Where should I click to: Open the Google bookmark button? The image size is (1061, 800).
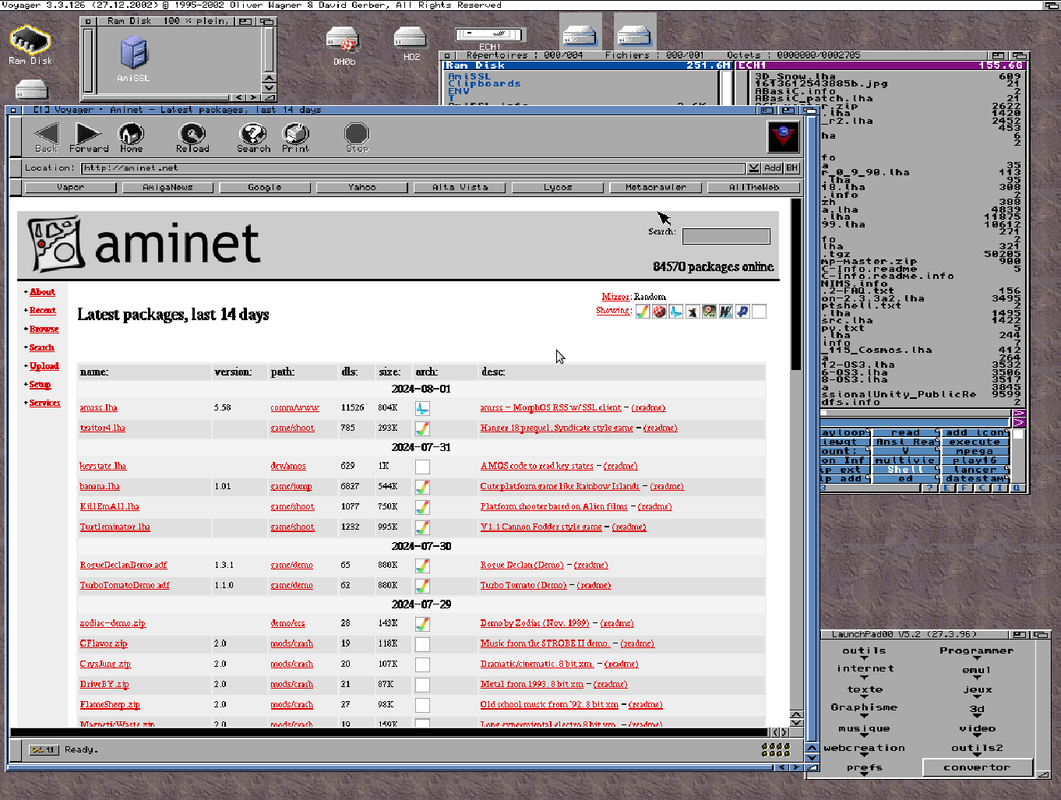pos(265,187)
